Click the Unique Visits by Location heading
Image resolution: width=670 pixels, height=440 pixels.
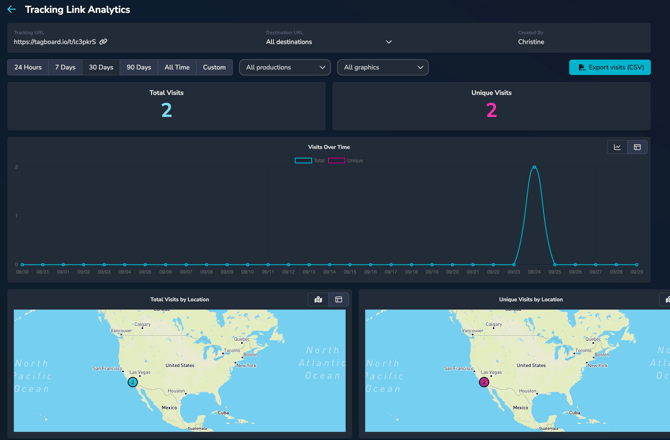[531, 299]
